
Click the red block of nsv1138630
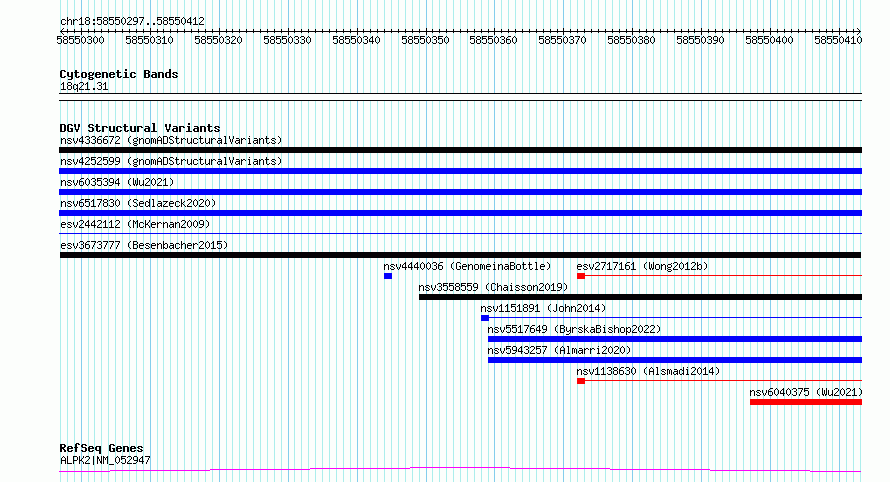[581, 381]
